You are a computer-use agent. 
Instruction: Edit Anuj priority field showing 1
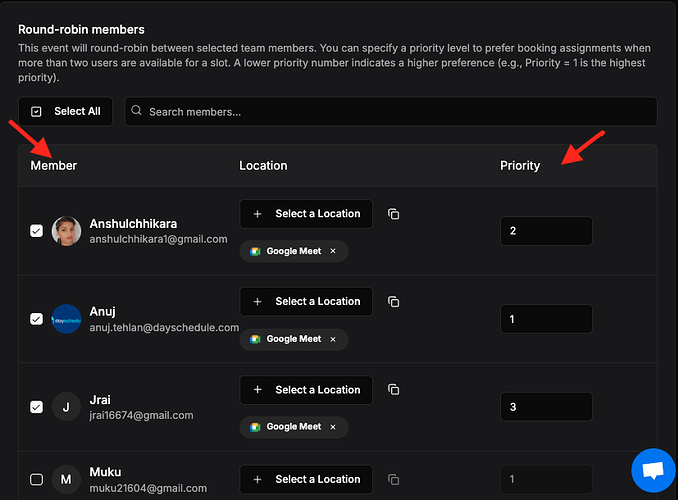(x=546, y=319)
